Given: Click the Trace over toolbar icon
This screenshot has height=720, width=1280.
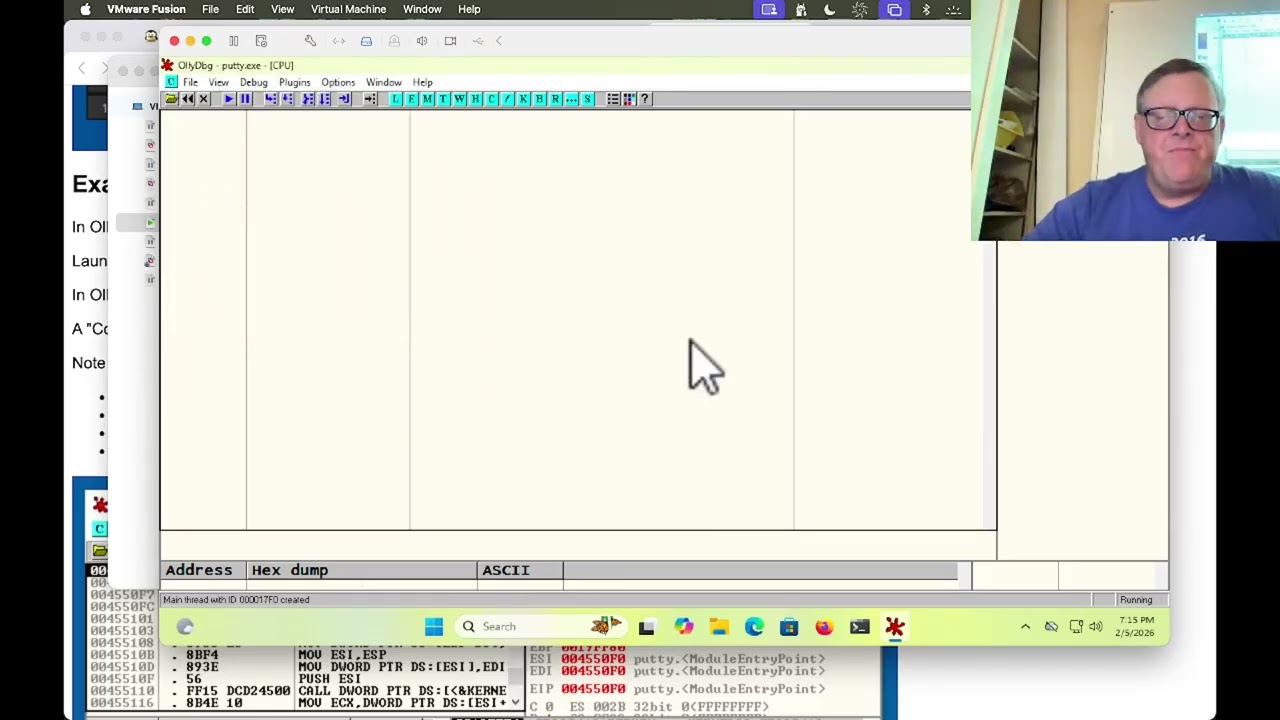Looking at the screenshot, I should [324, 99].
